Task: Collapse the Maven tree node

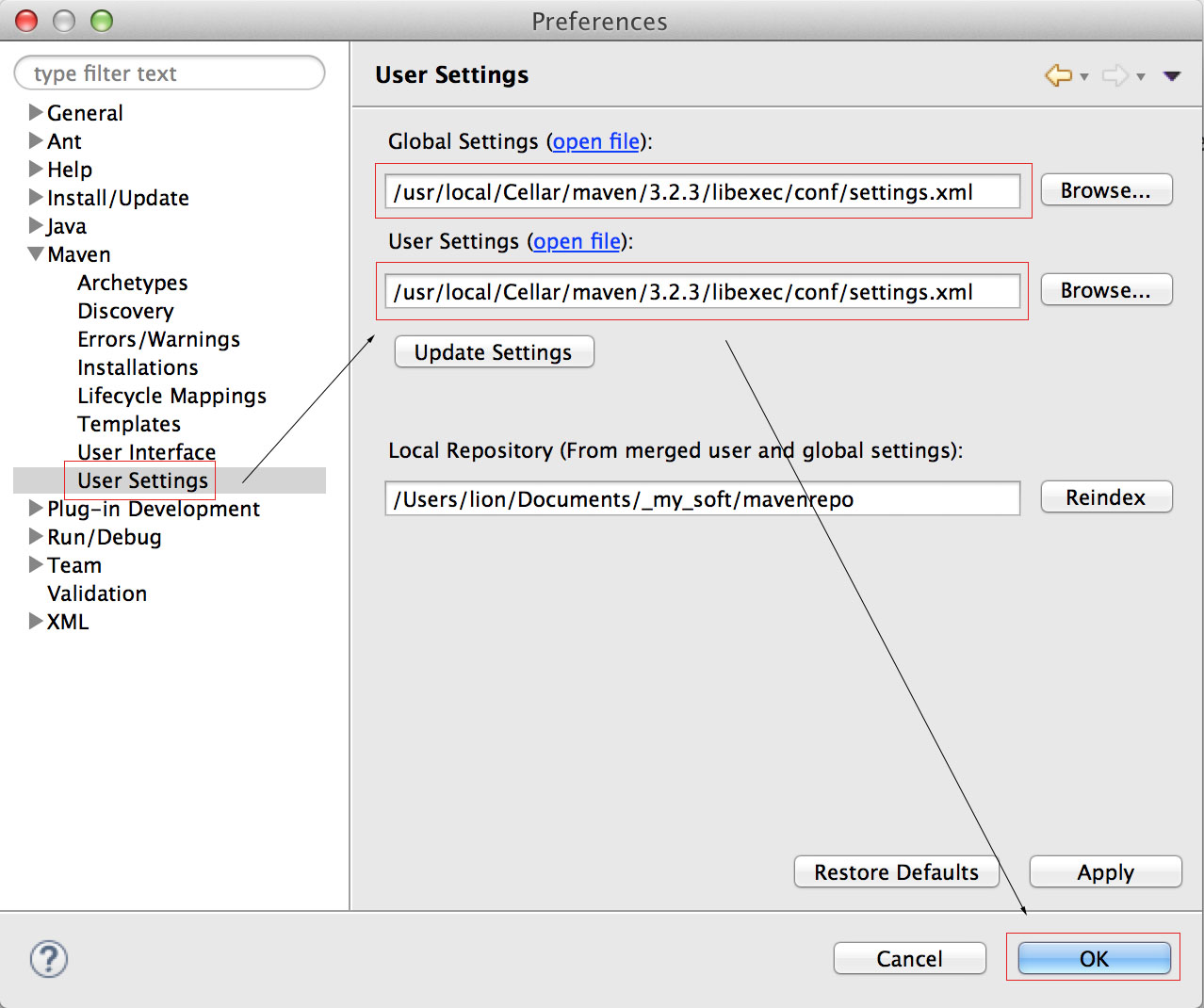Action: [x=36, y=253]
